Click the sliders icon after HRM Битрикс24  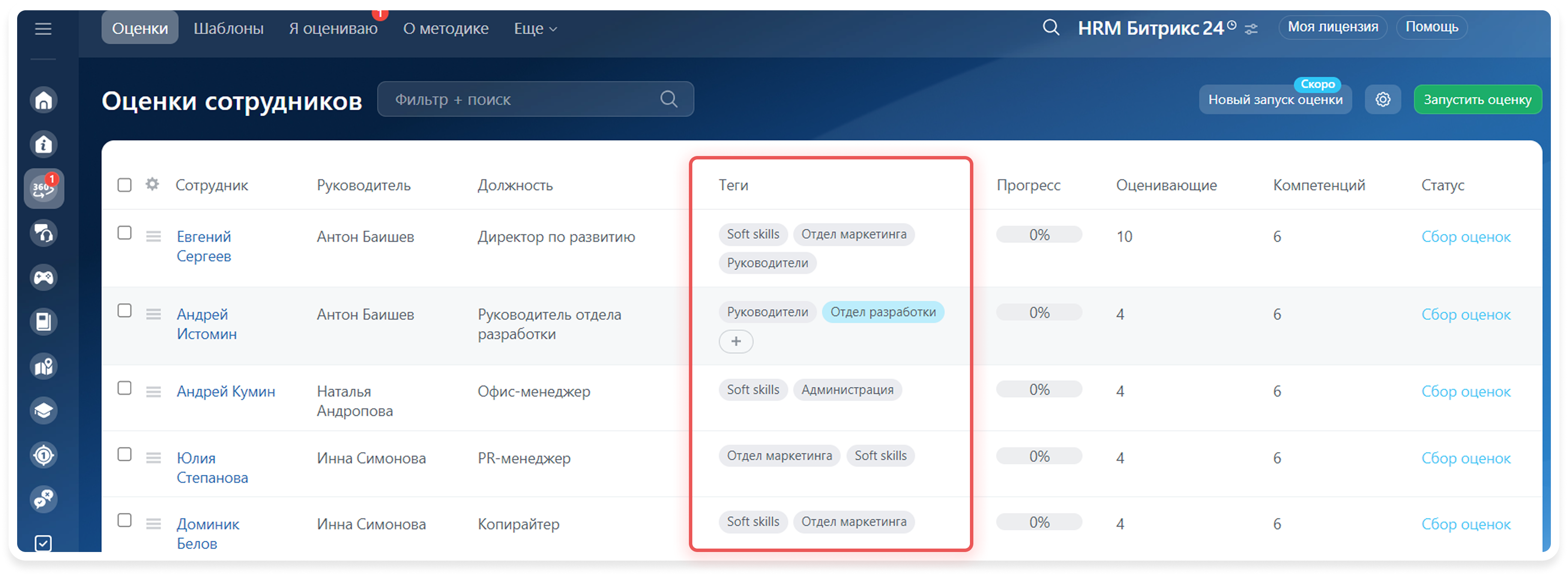pyautogui.click(x=1251, y=29)
